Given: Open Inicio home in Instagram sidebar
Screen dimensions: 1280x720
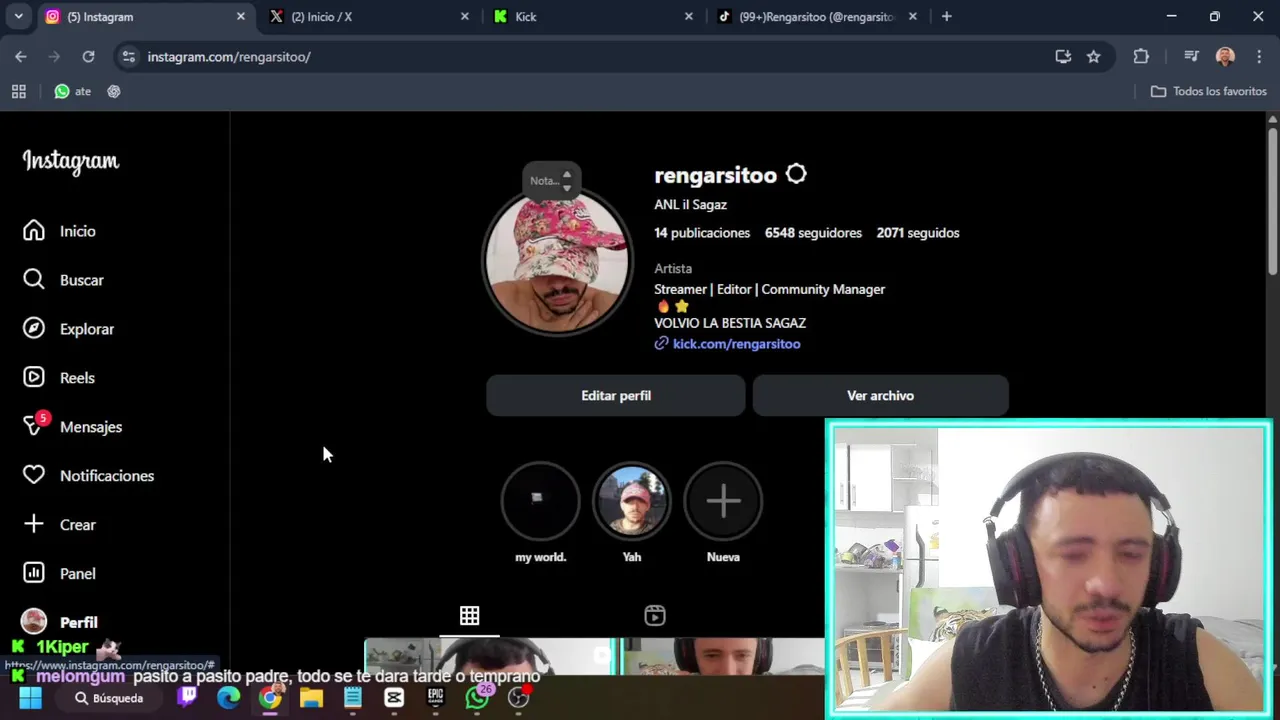Looking at the screenshot, I should [60, 231].
